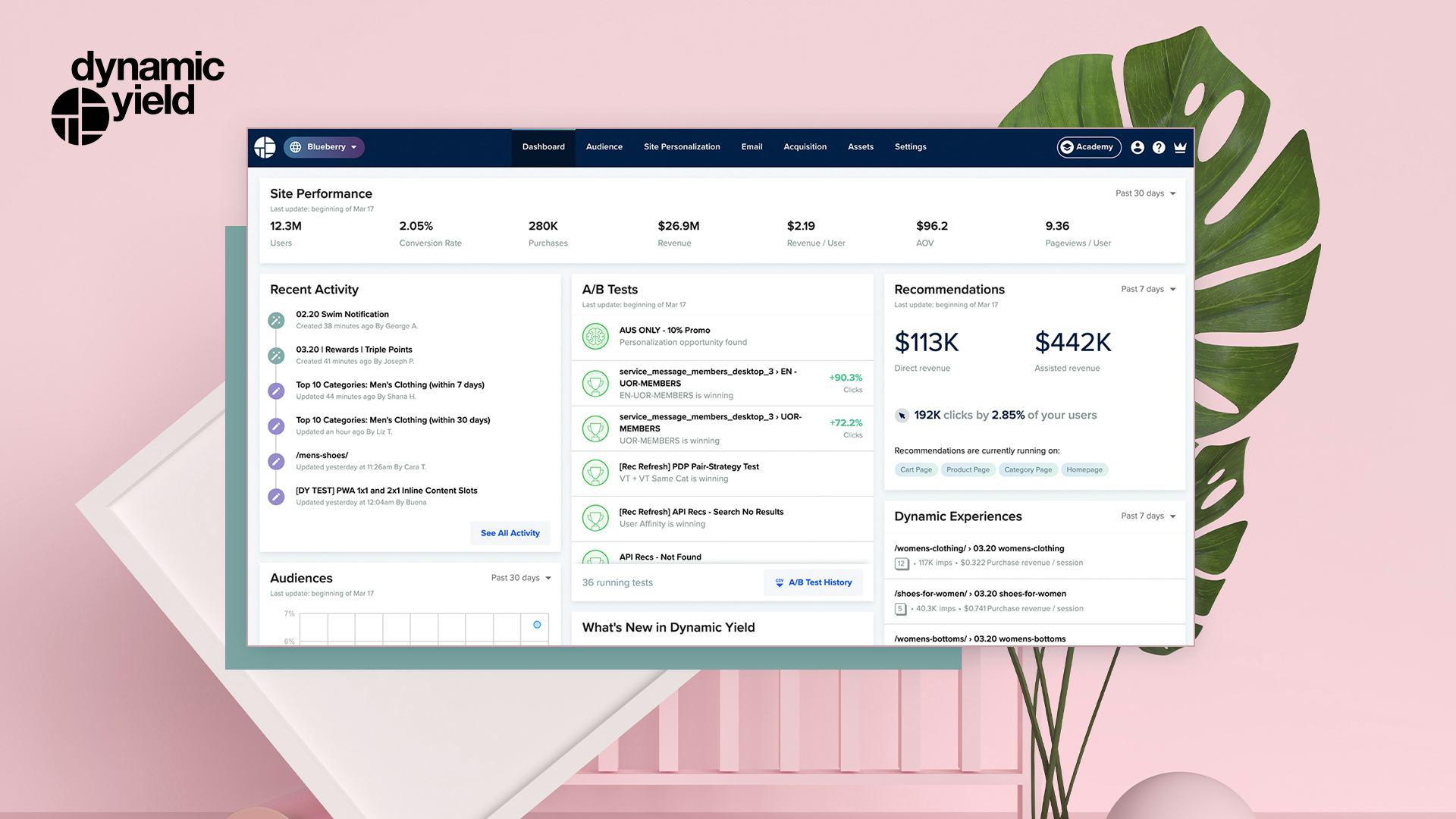Expand the Past 7 days dropdown in Dynamic Experiences
The height and width of the screenshot is (819, 1456).
(1147, 516)
